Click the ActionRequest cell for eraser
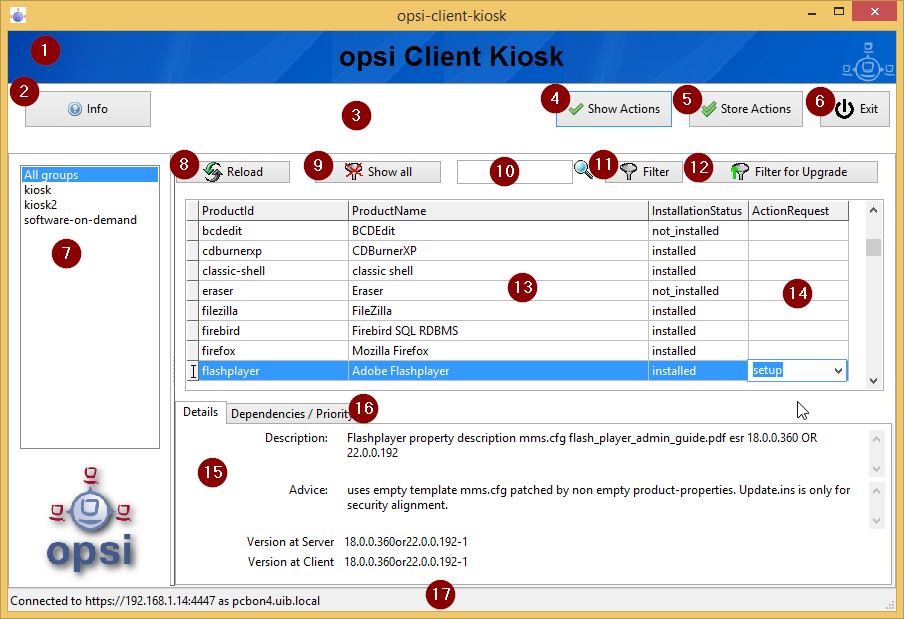This screenshot has width=904, height=619. pyautogui.click(x=798, y=290)
